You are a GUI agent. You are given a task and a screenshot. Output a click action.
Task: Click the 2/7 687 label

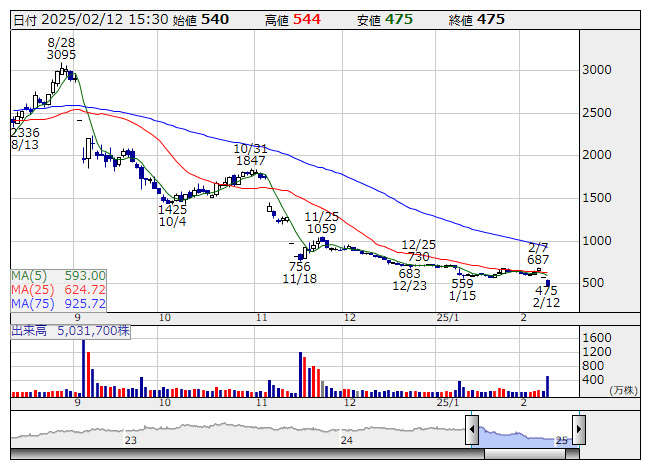[538, 254]
